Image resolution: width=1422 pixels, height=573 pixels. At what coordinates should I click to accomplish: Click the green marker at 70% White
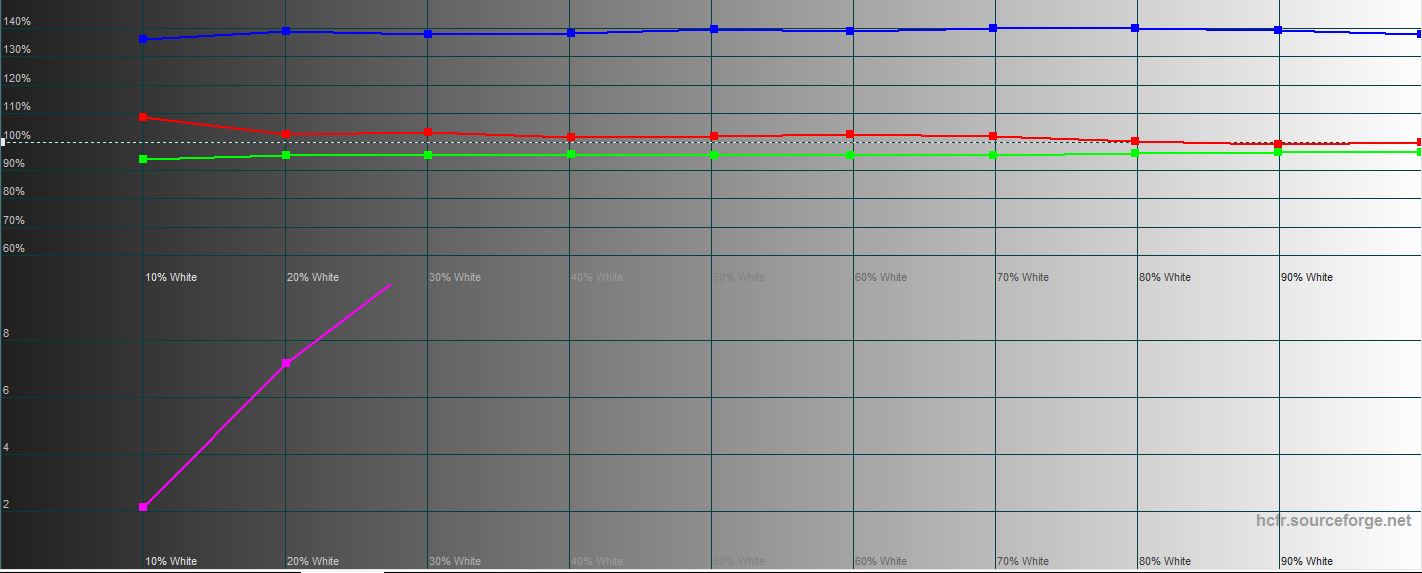tap(993, 155)
